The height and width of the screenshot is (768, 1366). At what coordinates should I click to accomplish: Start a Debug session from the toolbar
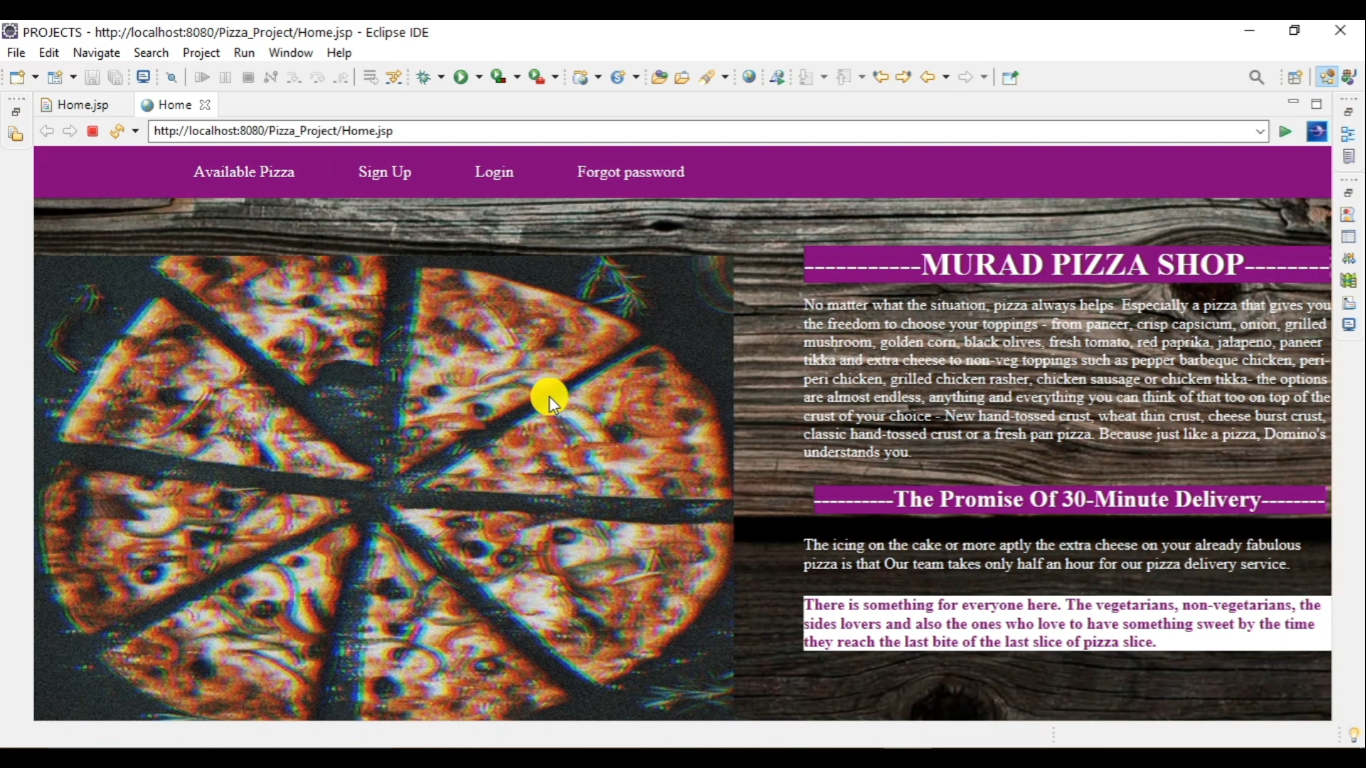[424, 77]
